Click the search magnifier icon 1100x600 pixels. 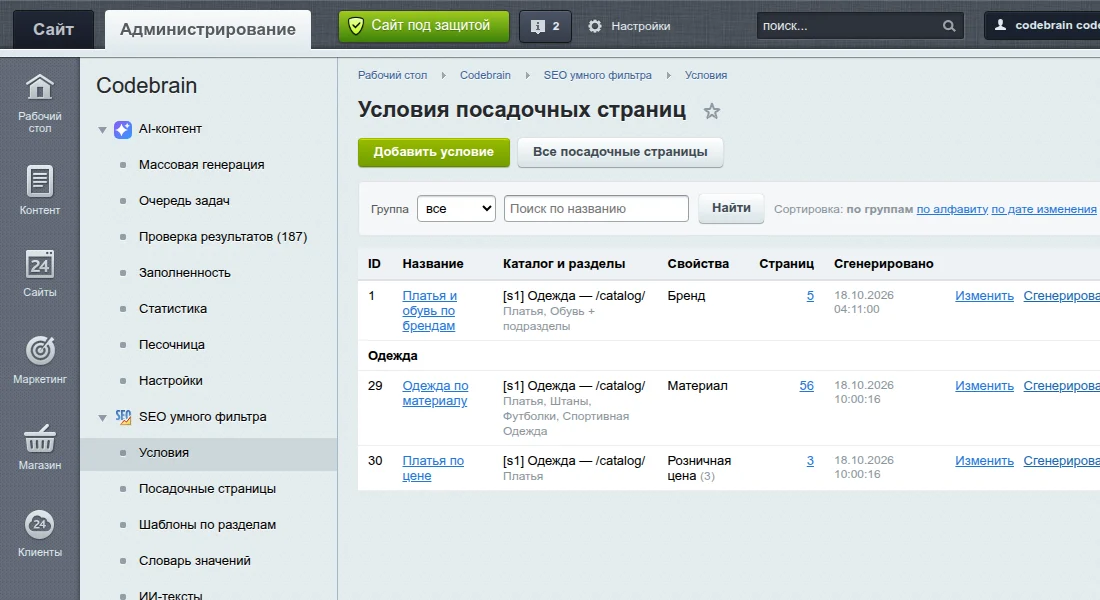point(949,26)
